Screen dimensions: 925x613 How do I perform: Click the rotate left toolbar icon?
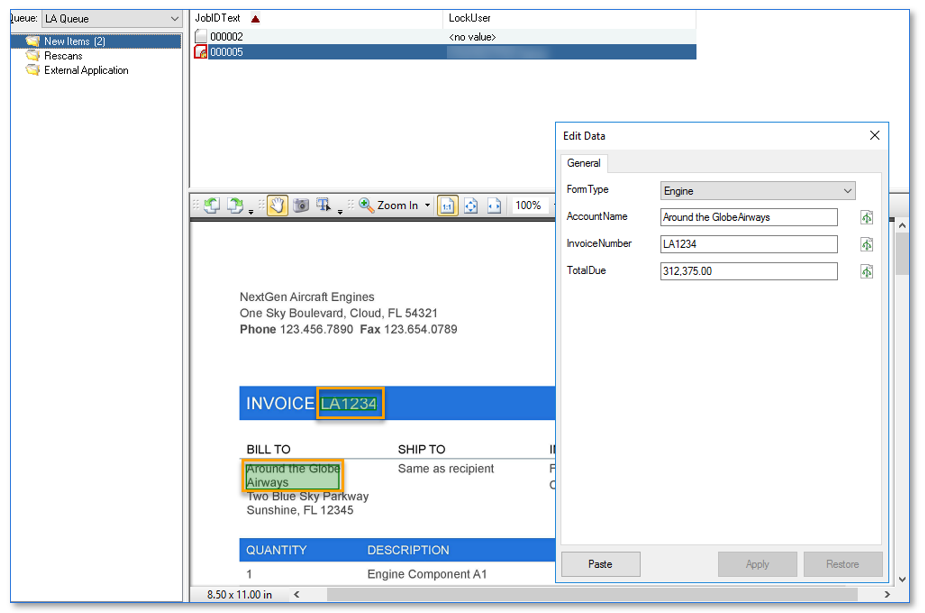pyautogui.click(x=212, y=205)
